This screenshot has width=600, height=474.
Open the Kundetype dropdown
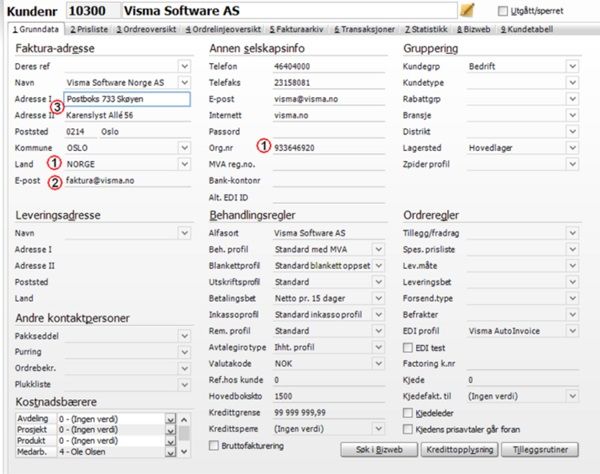click(x=572, y=83)
